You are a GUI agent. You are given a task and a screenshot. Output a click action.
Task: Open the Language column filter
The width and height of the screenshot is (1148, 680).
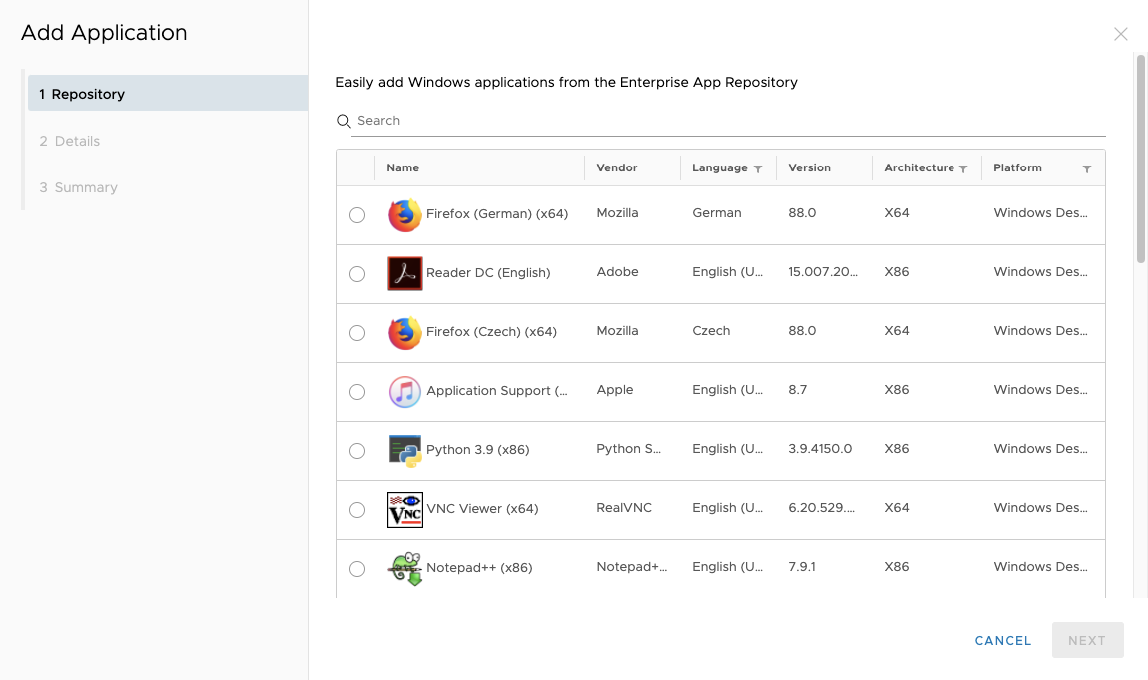tap(758, 169)
